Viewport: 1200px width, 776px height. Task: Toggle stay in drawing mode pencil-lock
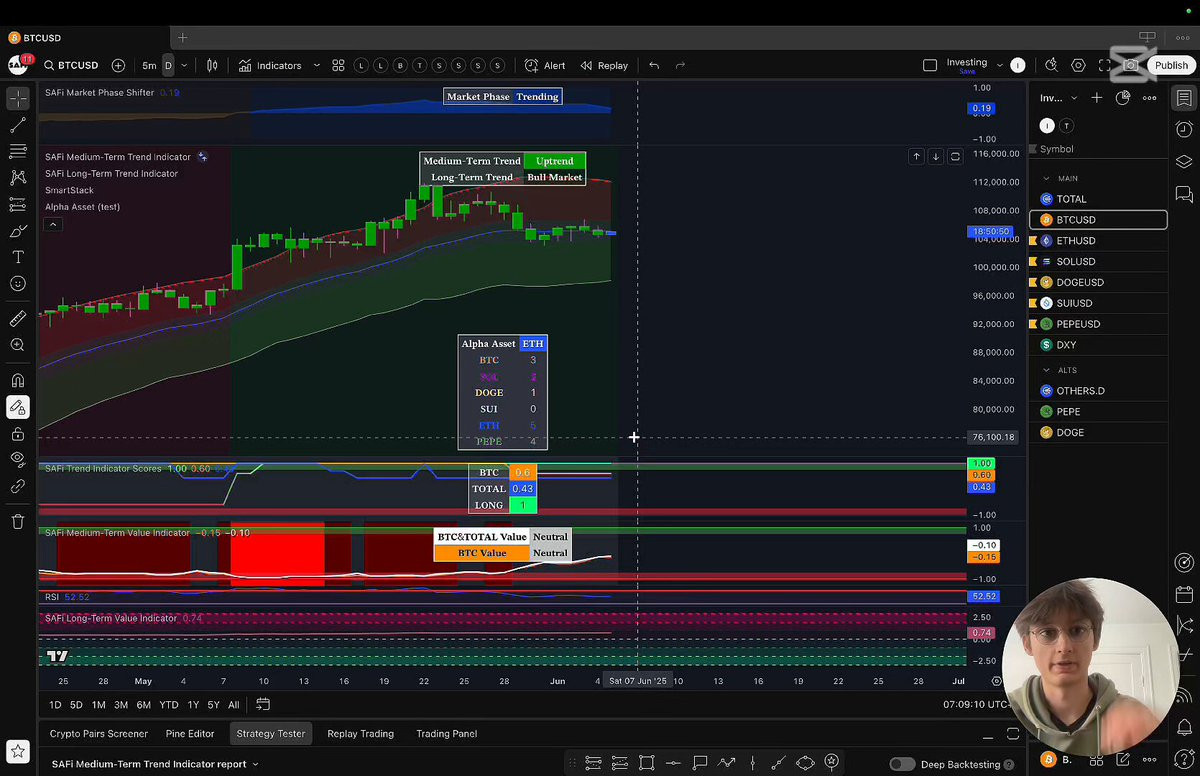(x=18, y=407)
